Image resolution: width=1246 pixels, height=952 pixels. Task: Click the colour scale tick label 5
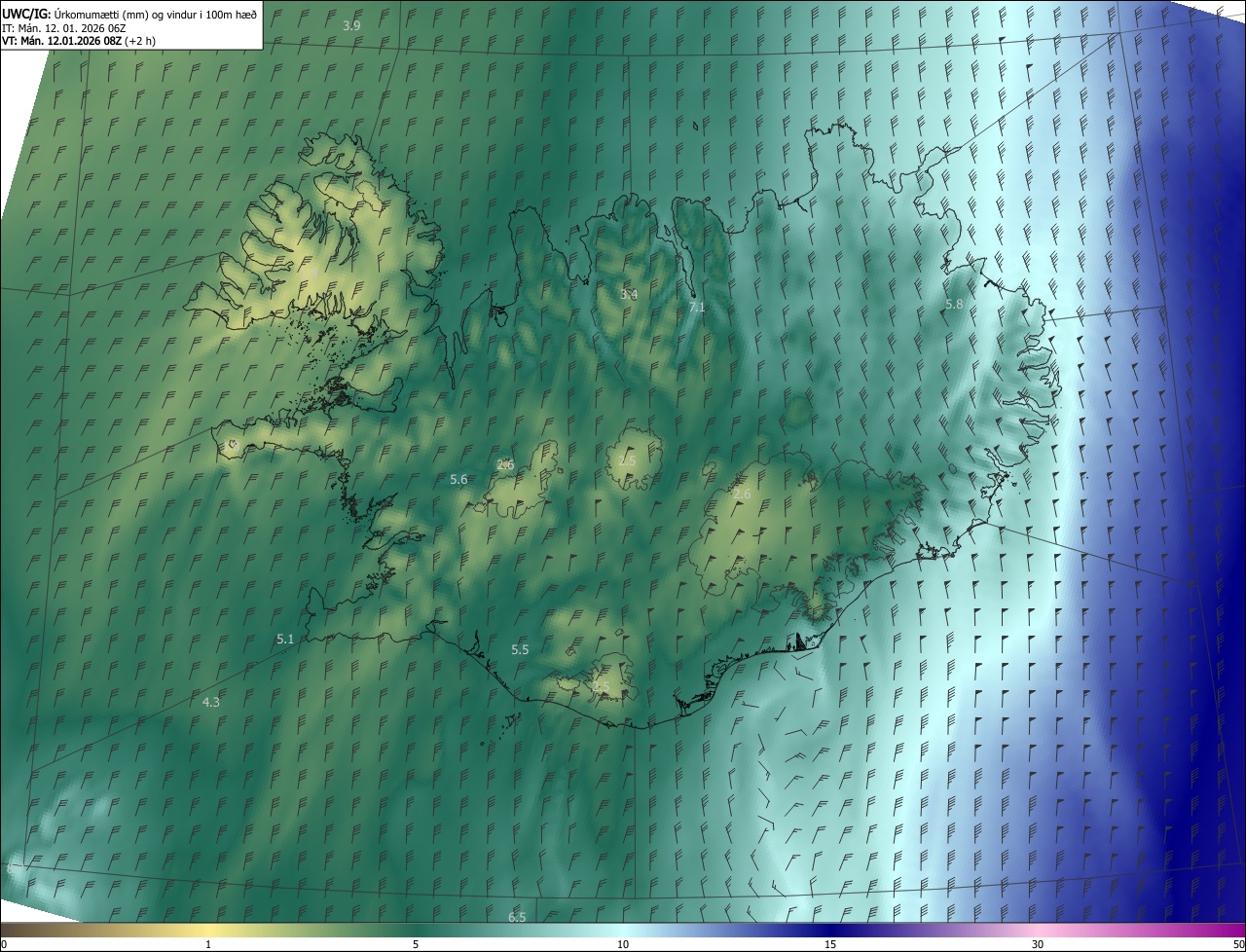pos(416,944)
